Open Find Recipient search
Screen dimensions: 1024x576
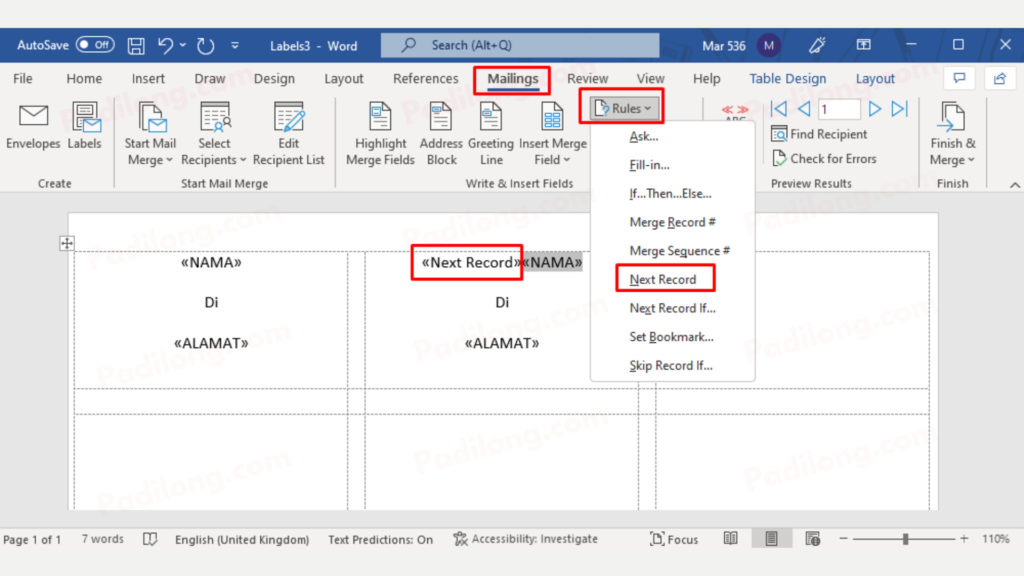tap(819, 134)
